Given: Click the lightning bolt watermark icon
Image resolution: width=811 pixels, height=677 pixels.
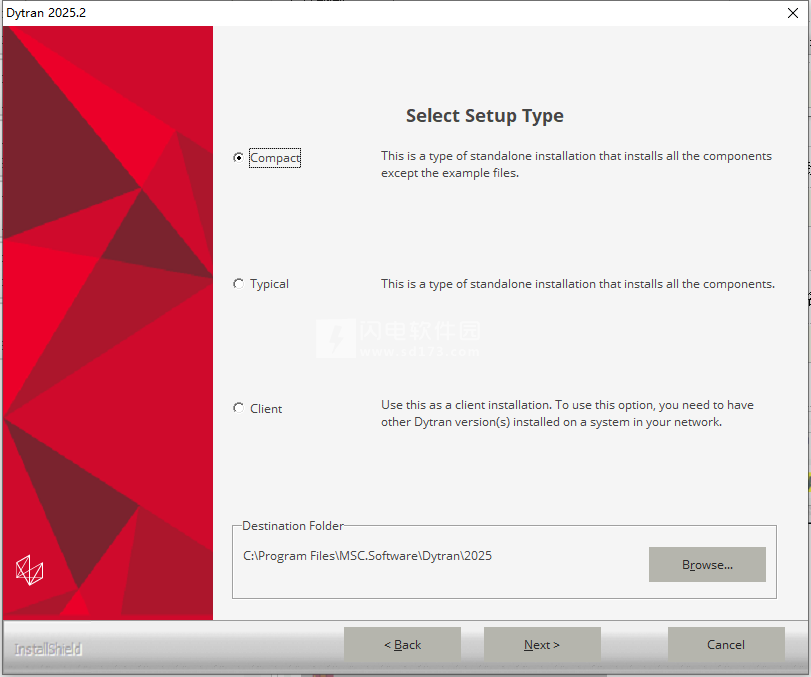Looking at the screenshot, I should click(x=336, y=339).
